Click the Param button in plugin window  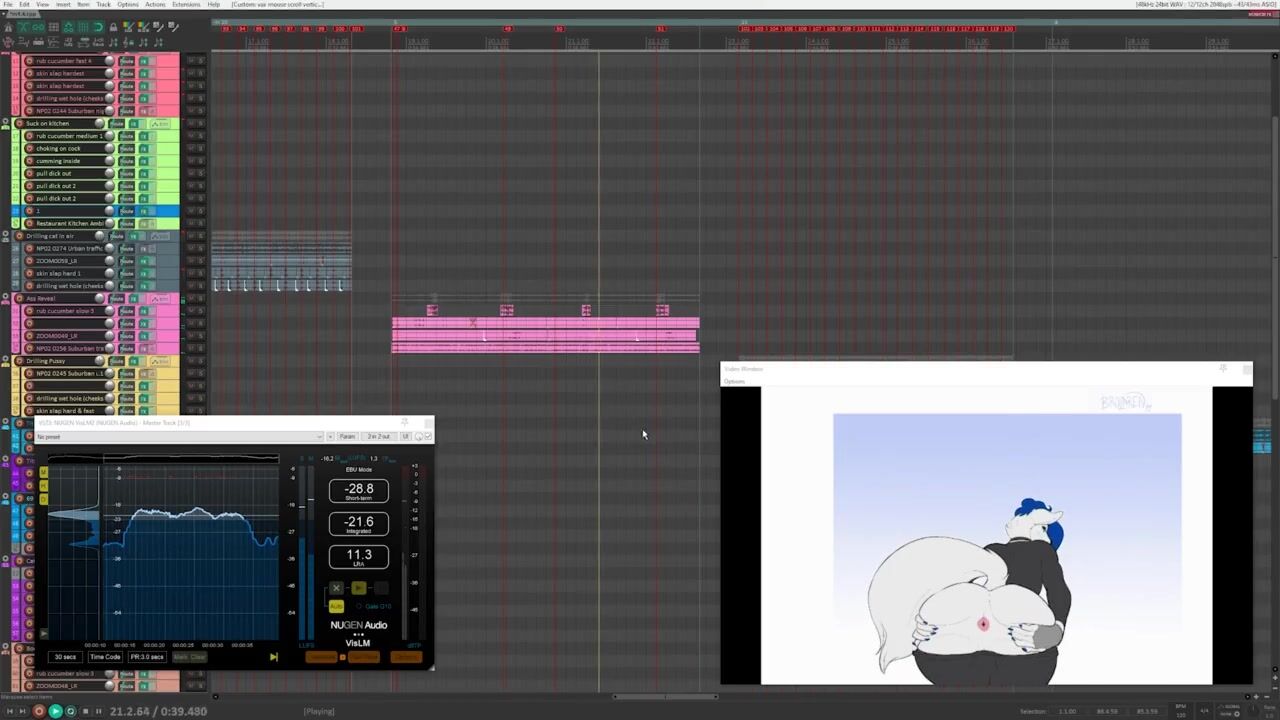tap(347, 437)
